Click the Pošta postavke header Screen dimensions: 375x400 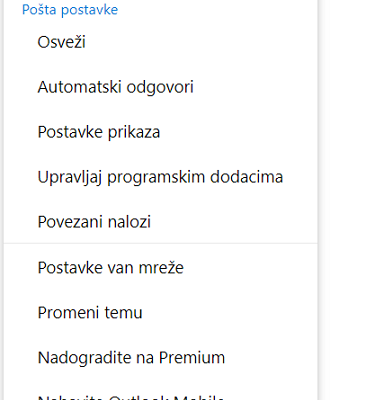pyautogui.click(x=70, y=10)
